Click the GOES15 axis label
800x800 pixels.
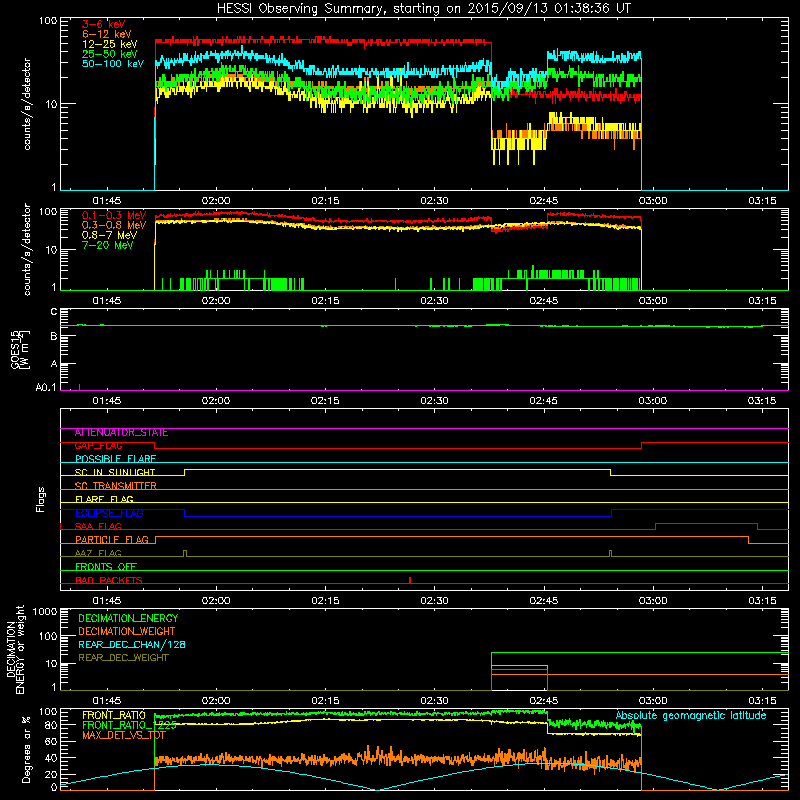(16, 349)
